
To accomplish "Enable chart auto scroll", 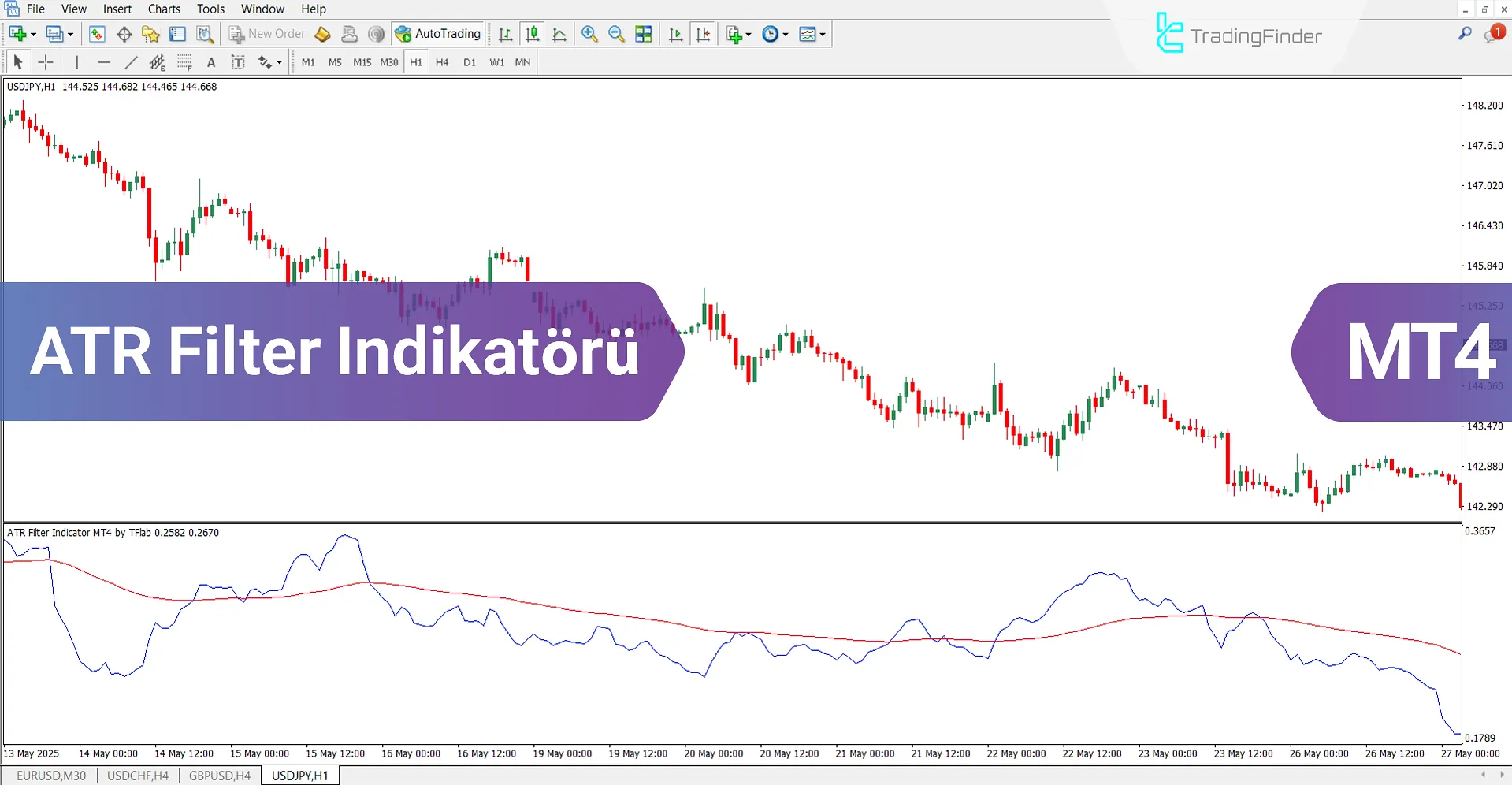I will coord(674,34).
